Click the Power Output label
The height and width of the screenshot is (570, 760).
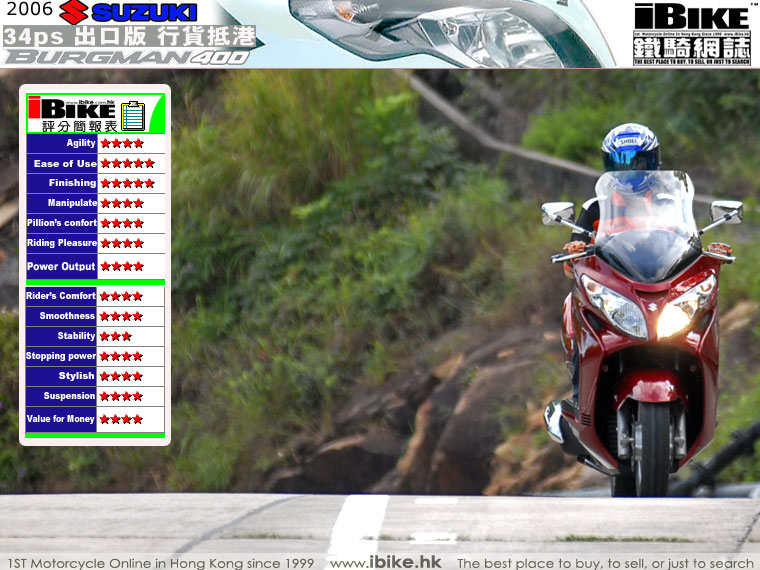61,267
